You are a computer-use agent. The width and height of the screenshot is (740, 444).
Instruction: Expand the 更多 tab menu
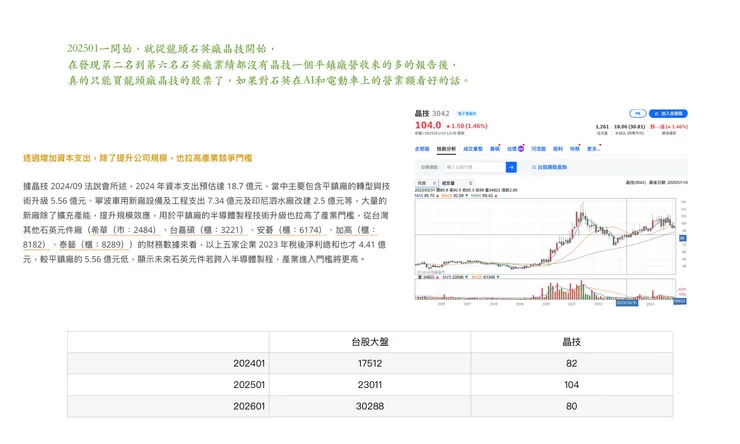coord(593,149)
